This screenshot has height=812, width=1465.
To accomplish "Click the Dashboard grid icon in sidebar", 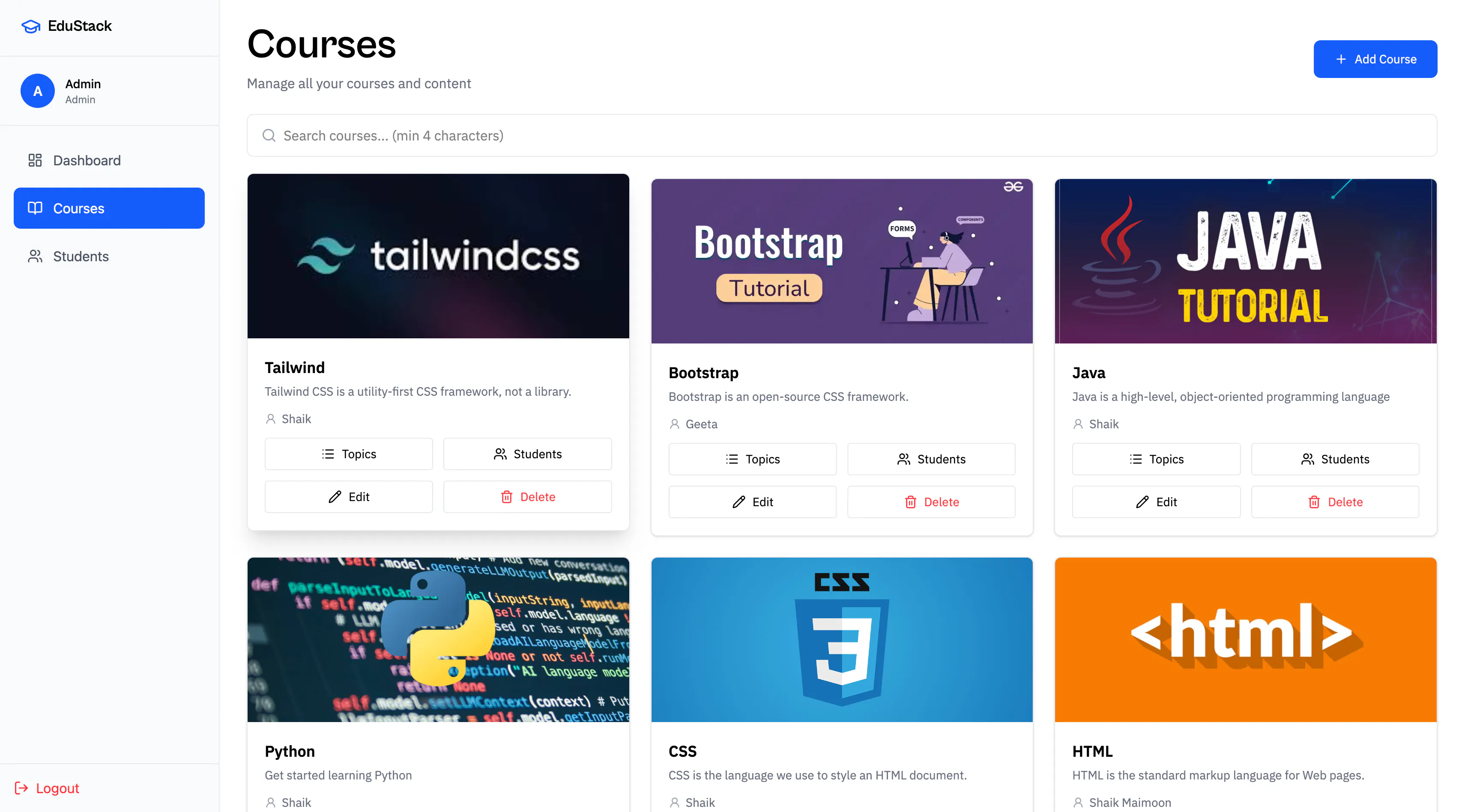I will point(35,160).
